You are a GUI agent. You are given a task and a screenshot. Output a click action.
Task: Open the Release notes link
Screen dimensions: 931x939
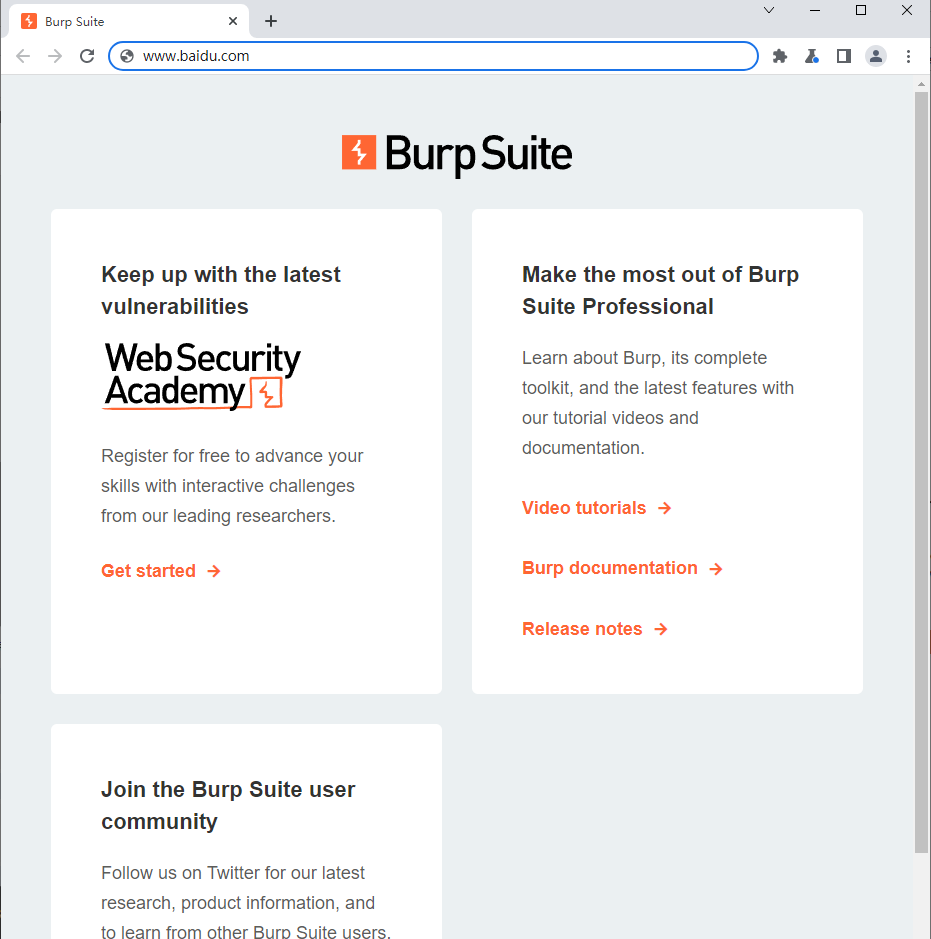[595, 629]
